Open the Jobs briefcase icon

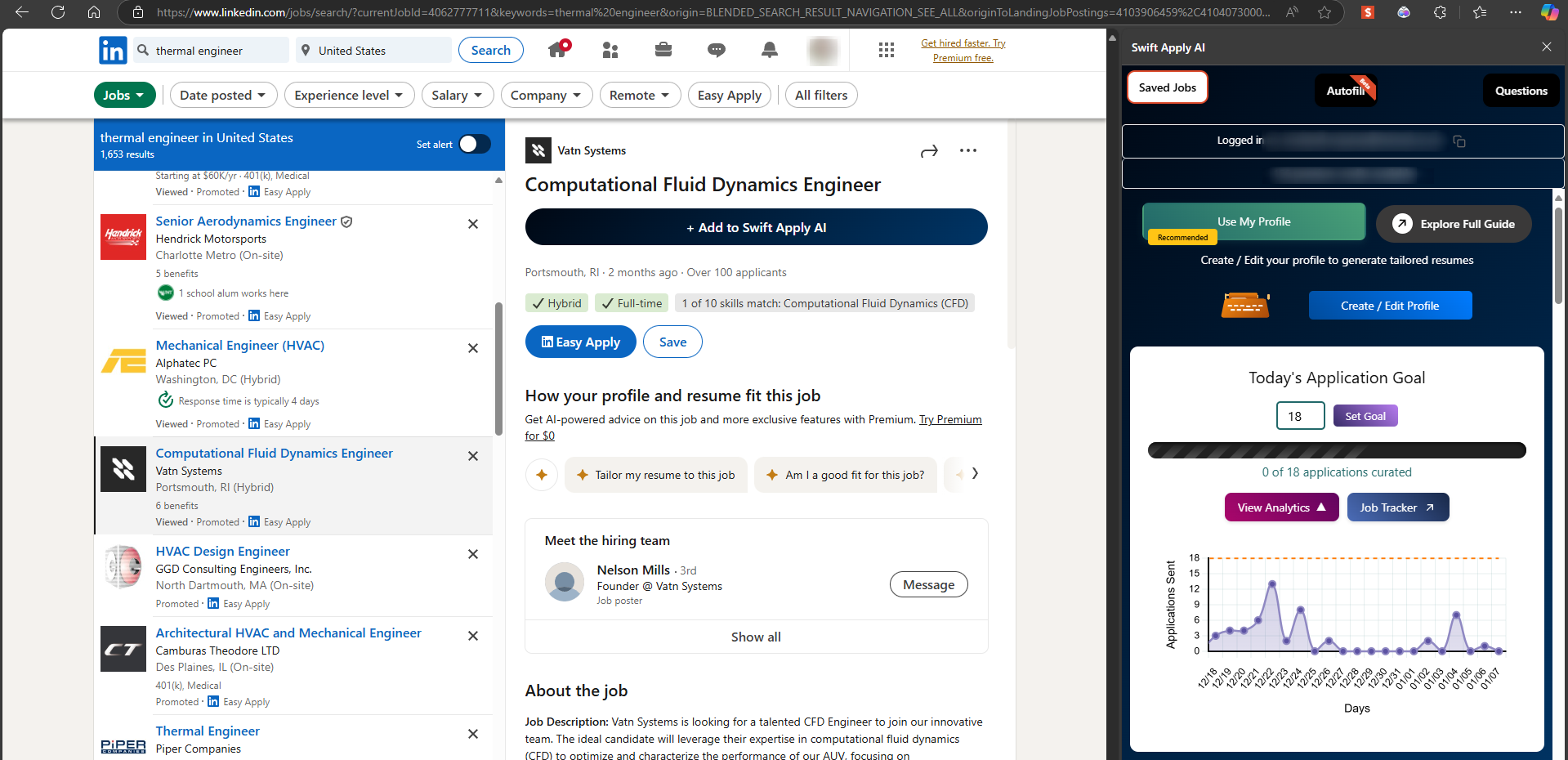[663, 50]
